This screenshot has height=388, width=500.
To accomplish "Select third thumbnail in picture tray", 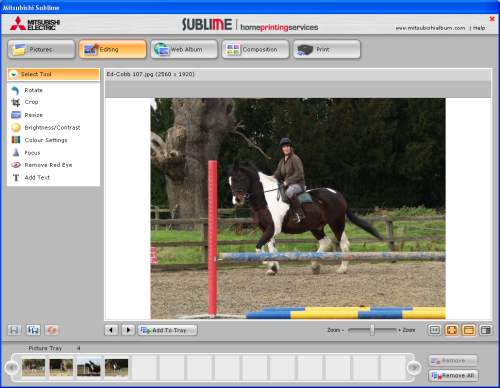I will click(89, 368).
